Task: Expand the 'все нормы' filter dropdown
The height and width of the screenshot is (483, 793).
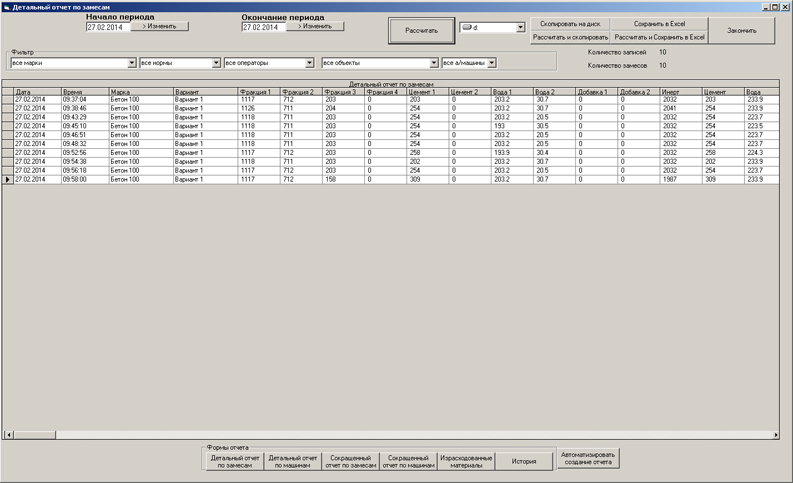Action: click(x=215, y=63)
